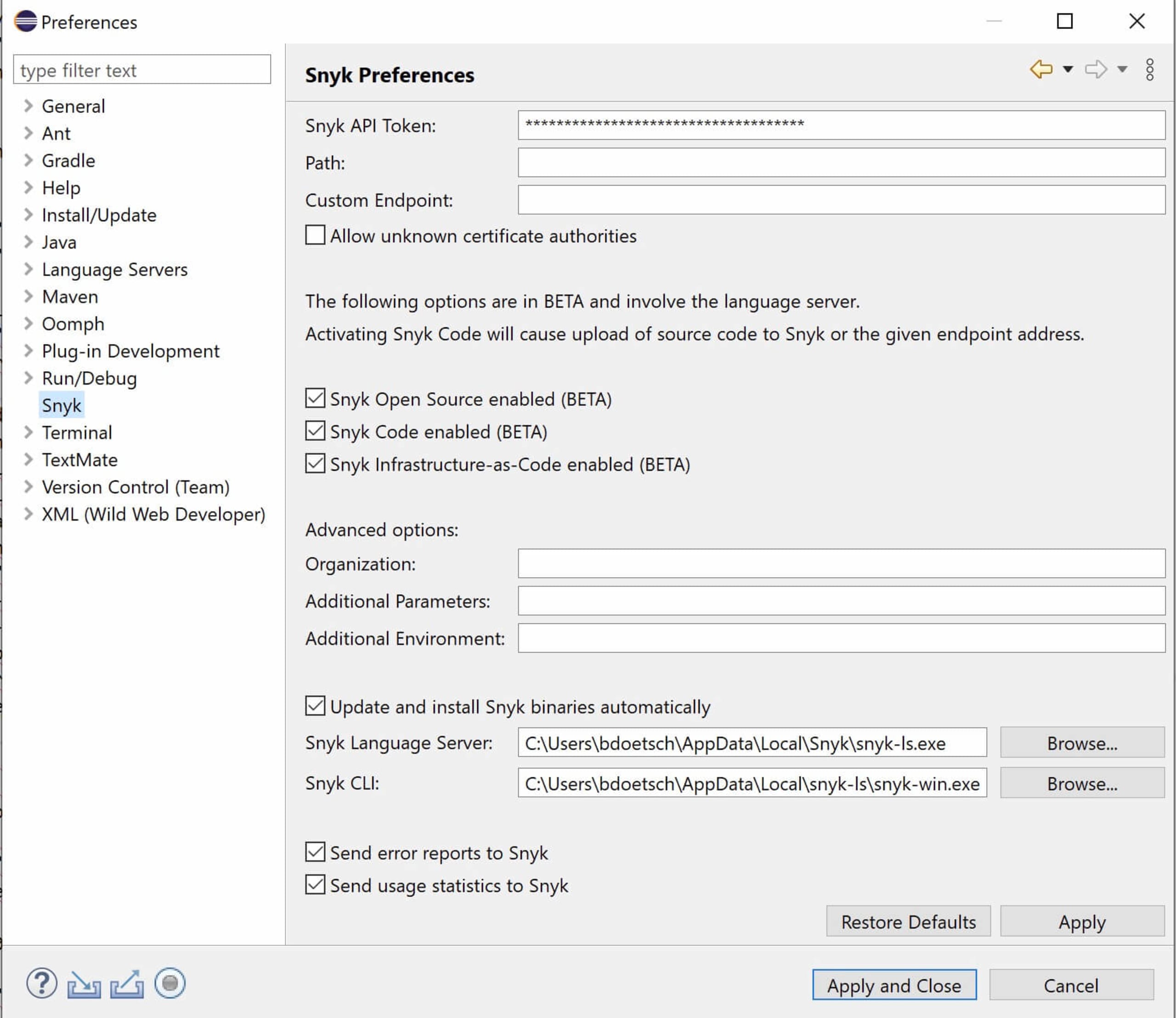Uncheck Snyk Open Source enabled (BETA)
Screen dimensions: 1176x1018
(x=315, y=398)
